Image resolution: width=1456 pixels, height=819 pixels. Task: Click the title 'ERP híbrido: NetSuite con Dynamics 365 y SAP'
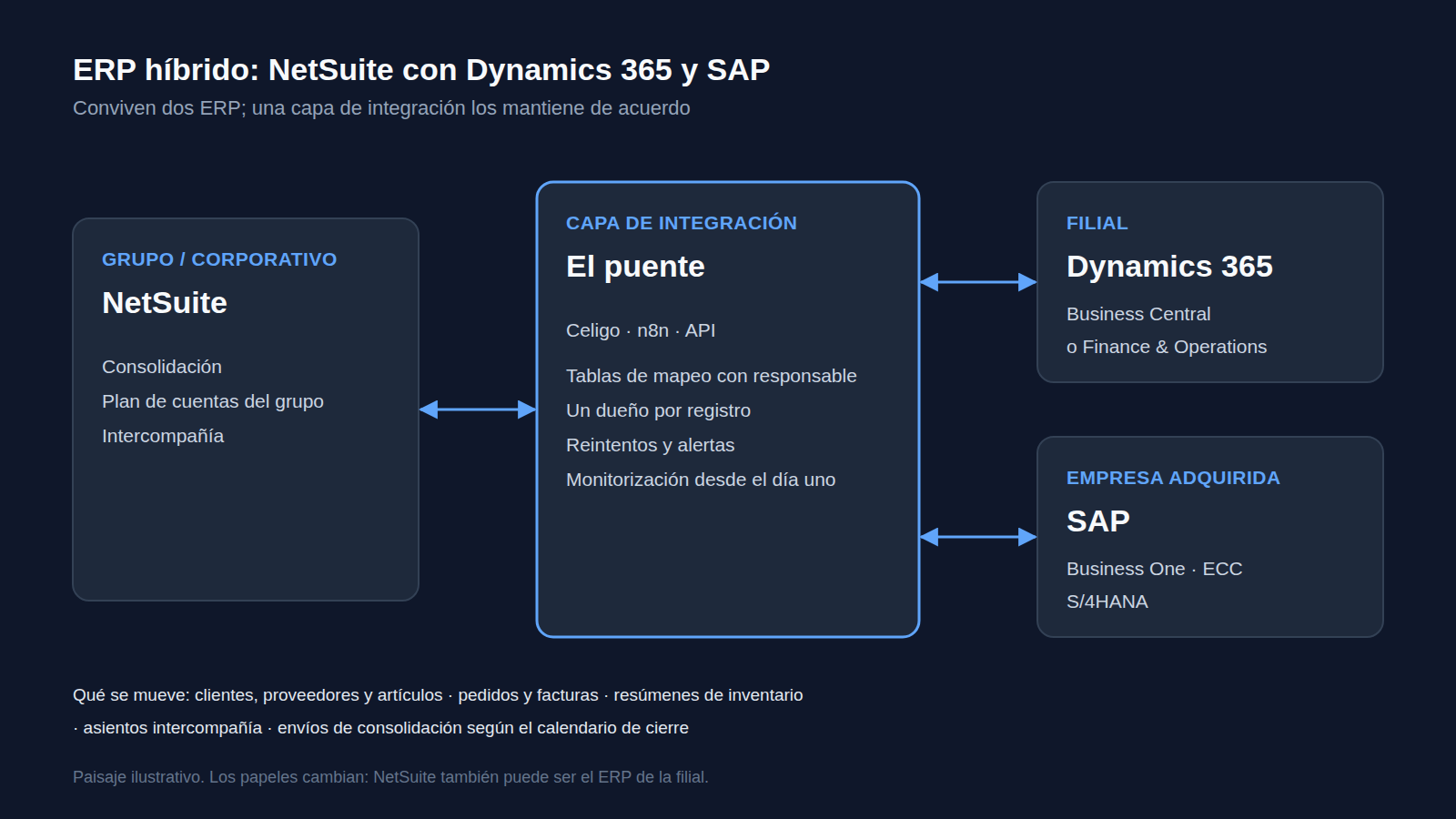pos(421,70)
